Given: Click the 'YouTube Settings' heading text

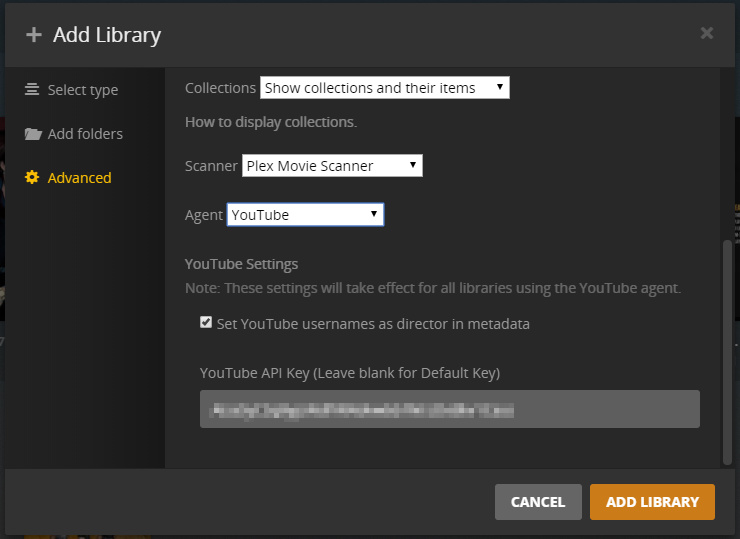Looking at the screenshot, I should [241, 264].
